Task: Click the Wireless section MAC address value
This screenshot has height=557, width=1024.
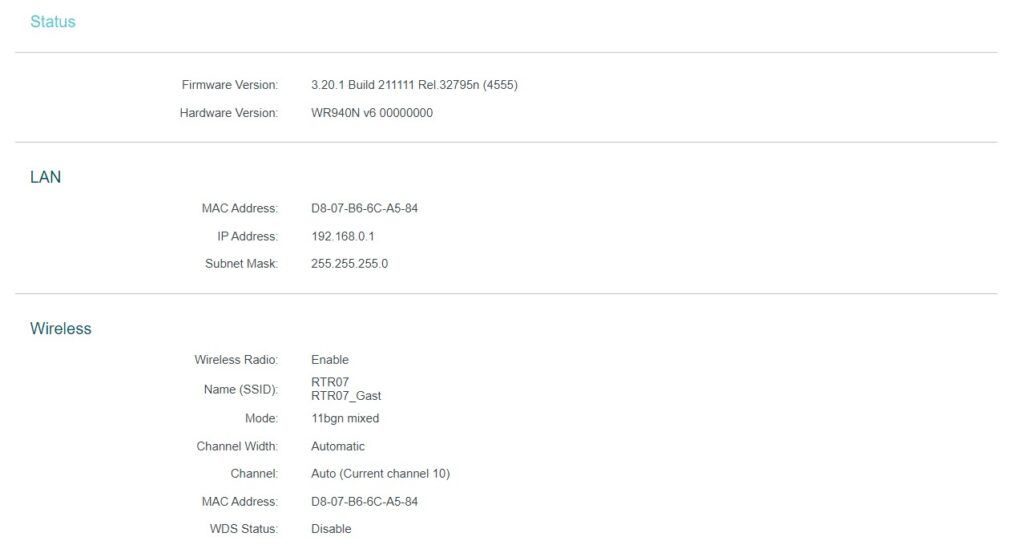Action: point(364,501)
